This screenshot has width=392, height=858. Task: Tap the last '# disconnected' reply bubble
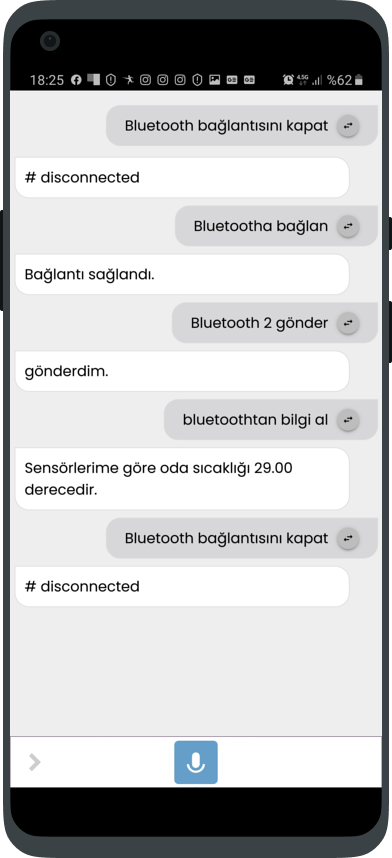click(182, 587)
